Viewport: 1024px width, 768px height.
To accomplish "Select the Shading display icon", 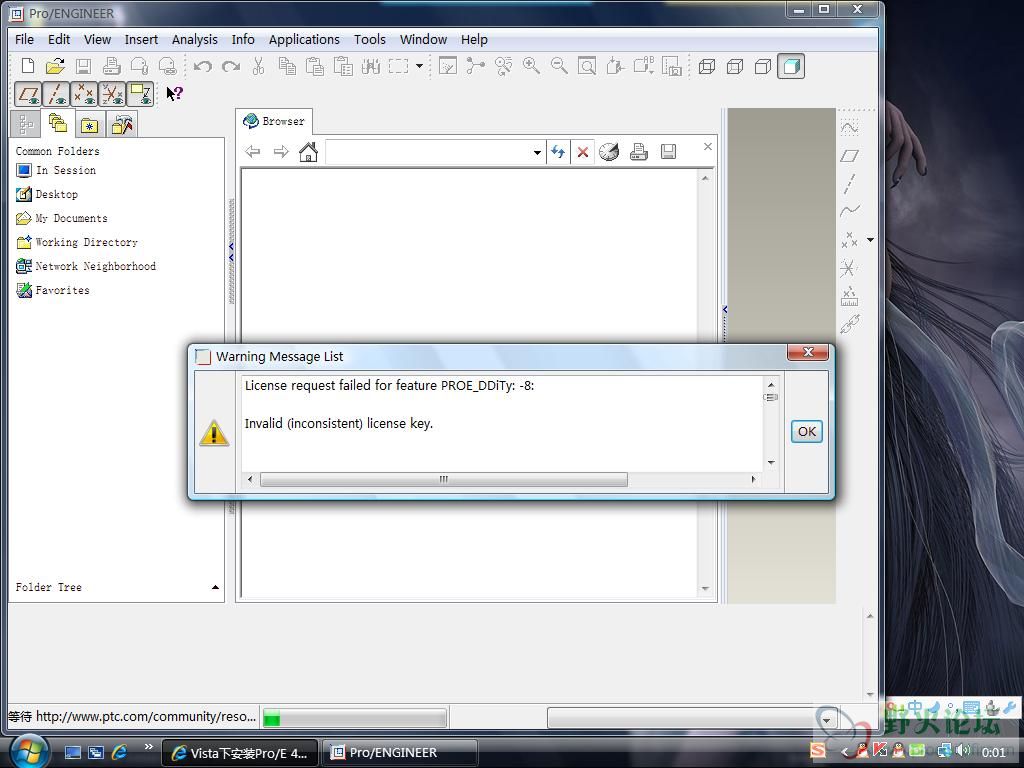I will pyautogui.click(x=791, y=66).
